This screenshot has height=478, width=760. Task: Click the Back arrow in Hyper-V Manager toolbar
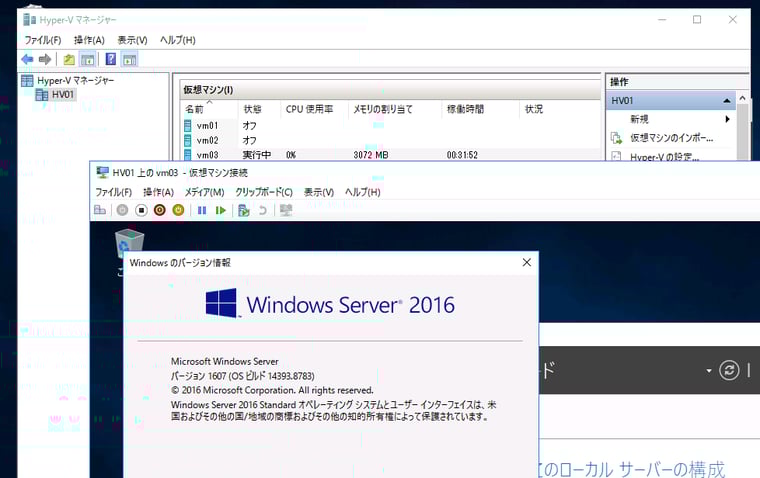click(x=27, y=59)
